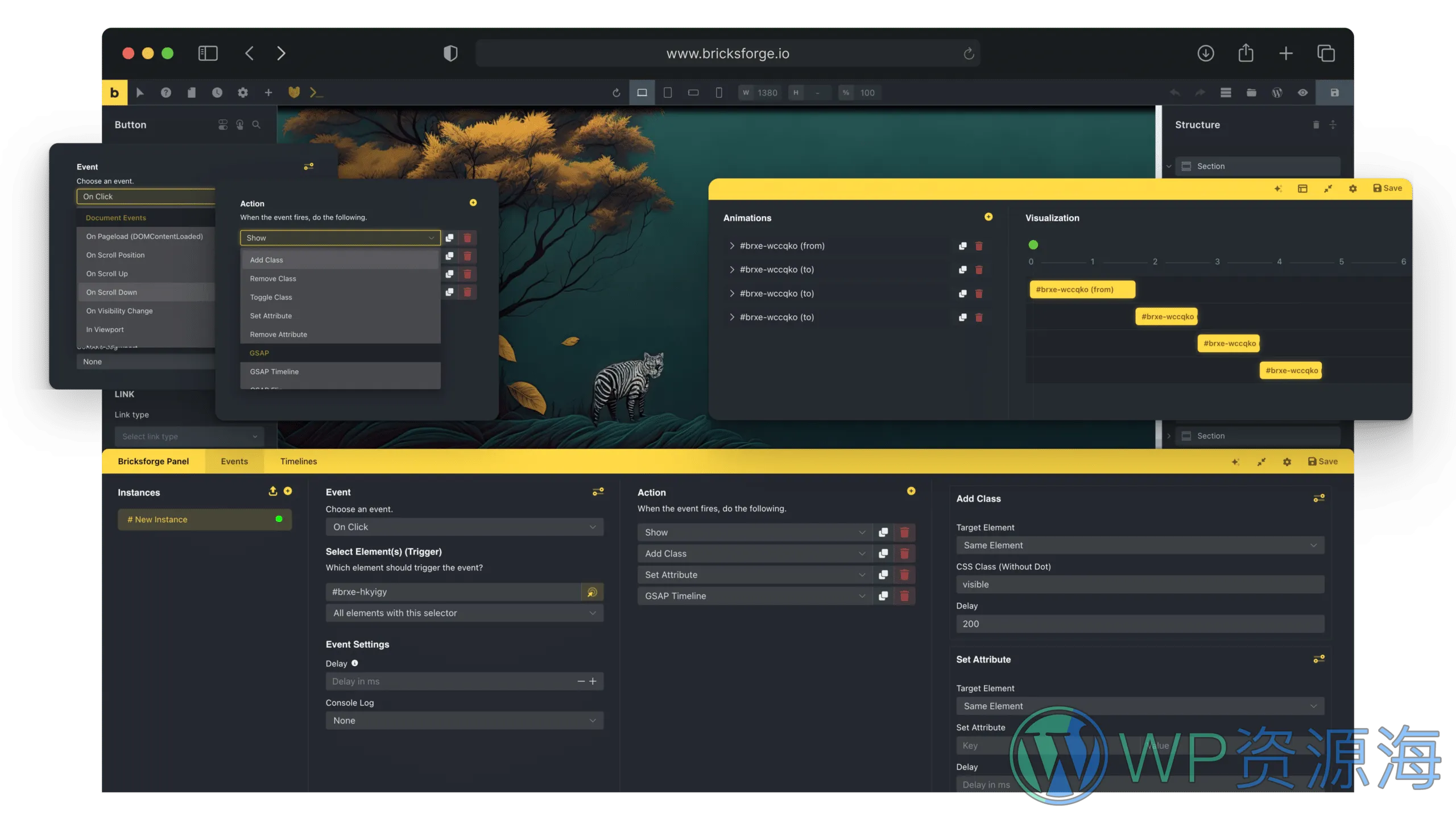The image size is (1456, 819).
Task: Open the pages icon in builder toolbar
Action: click(x=192, y=92)
